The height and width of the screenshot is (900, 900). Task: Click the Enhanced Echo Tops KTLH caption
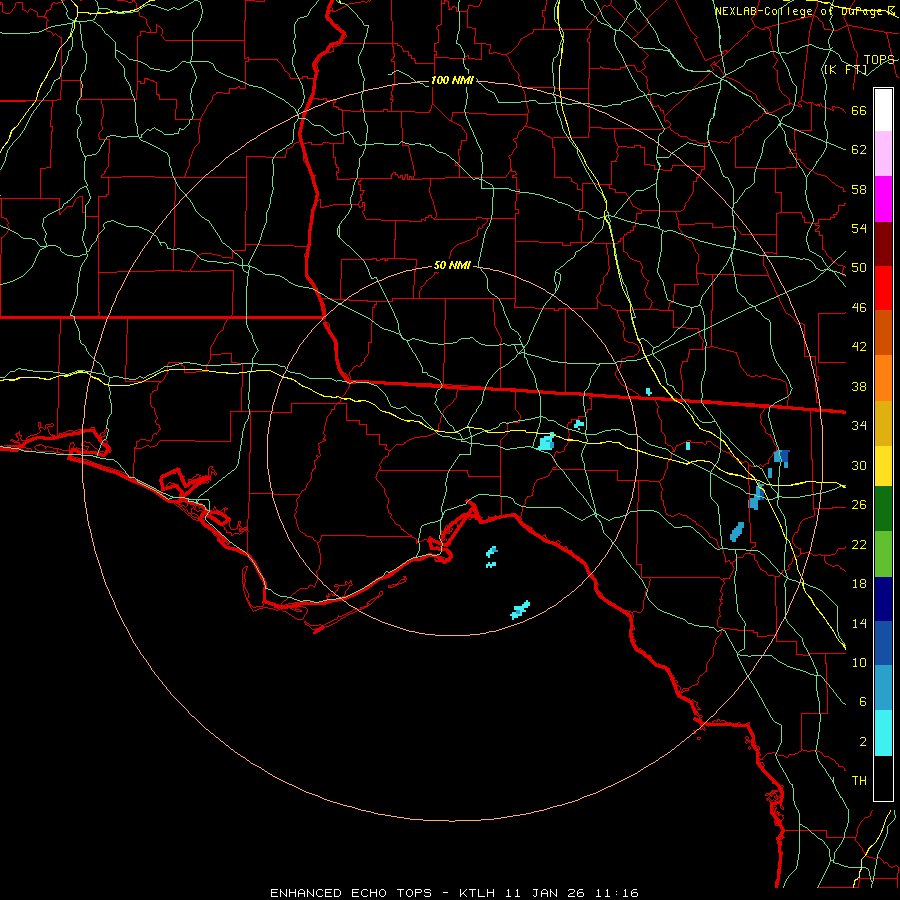pos(454,893)
